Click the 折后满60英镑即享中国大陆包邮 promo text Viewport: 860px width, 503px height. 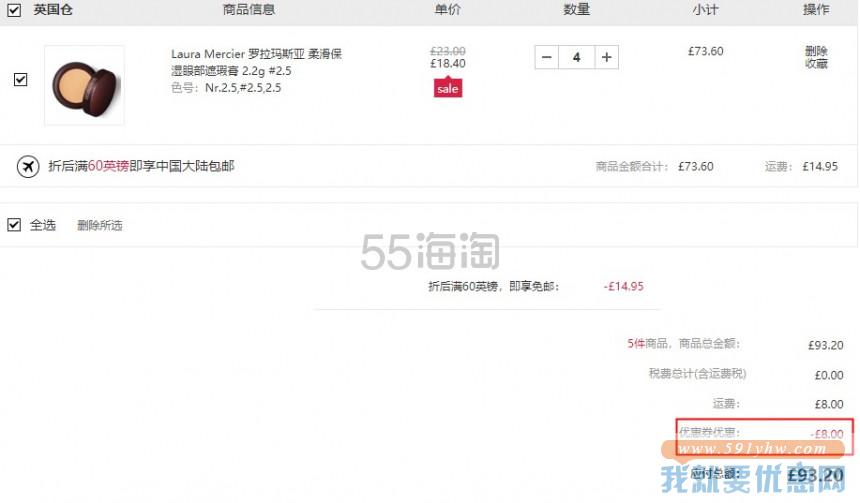(x=142, y=166)
